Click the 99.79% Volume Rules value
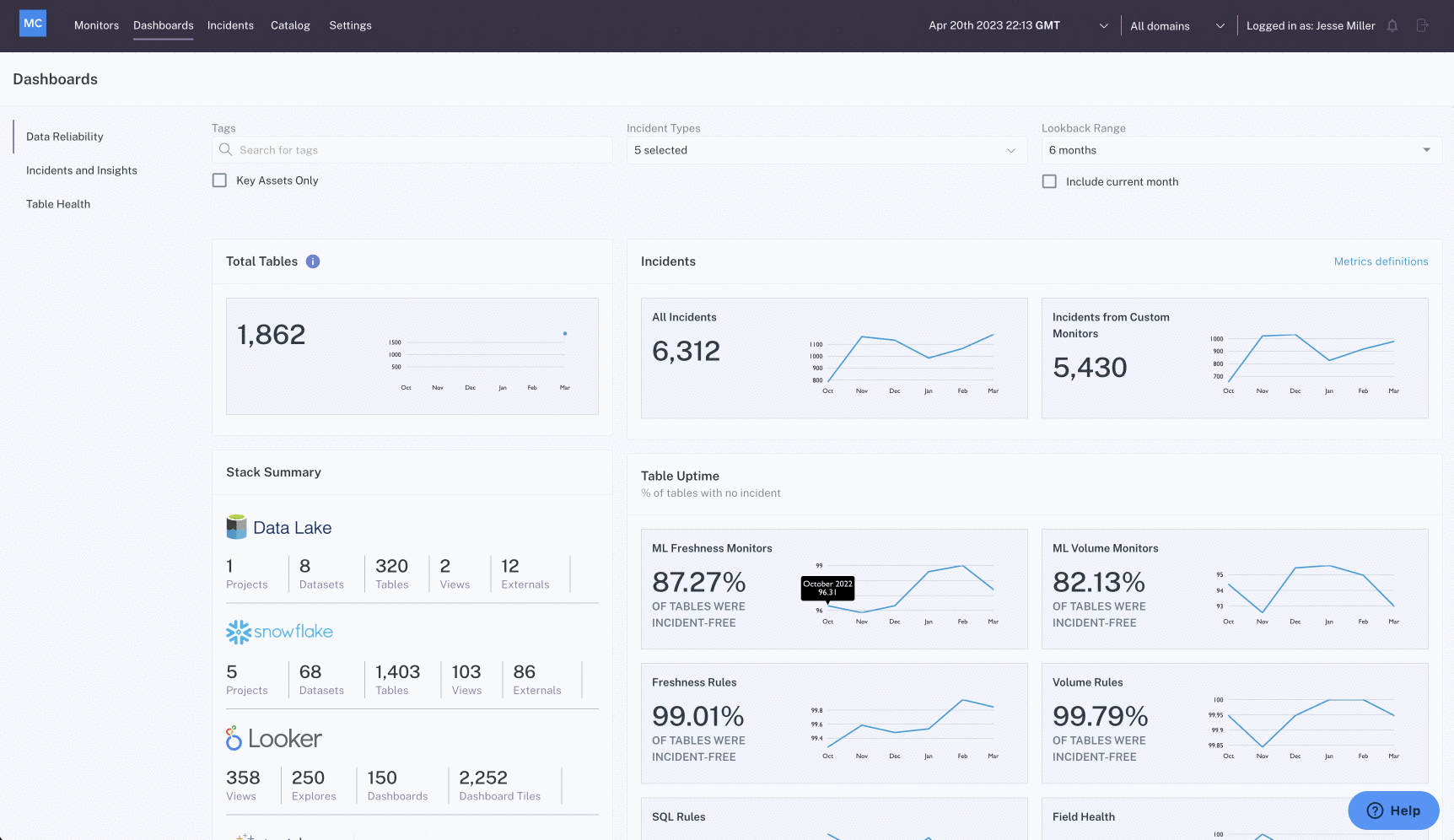The image size is (1454, 840). 1101,716
